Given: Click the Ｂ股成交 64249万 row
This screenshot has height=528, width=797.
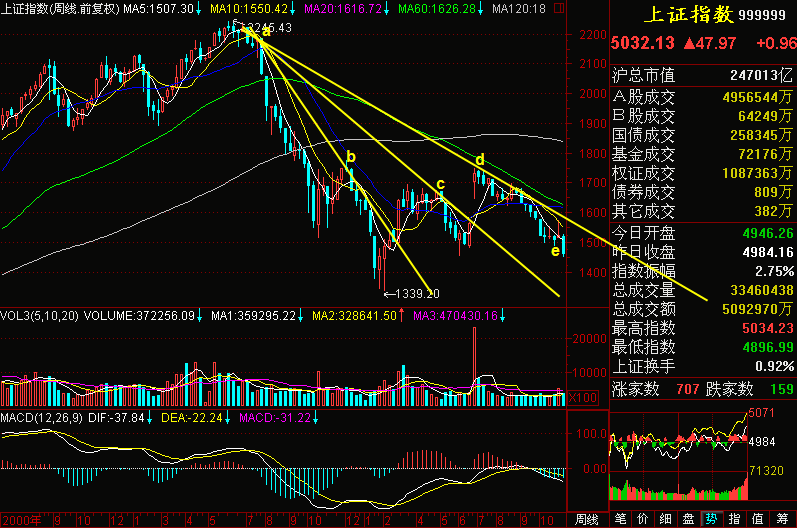Looking at the screenshot, I should pyautogui.click(x=702, y=116).
